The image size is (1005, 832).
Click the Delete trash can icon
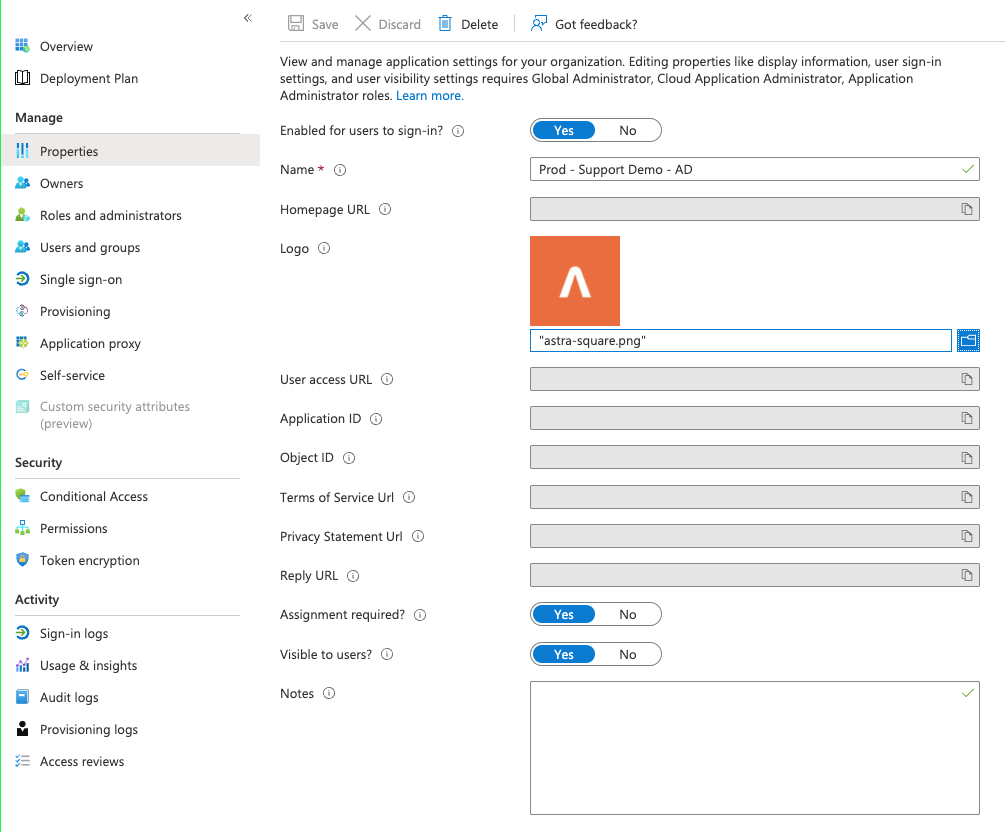[x=445, y=24]
